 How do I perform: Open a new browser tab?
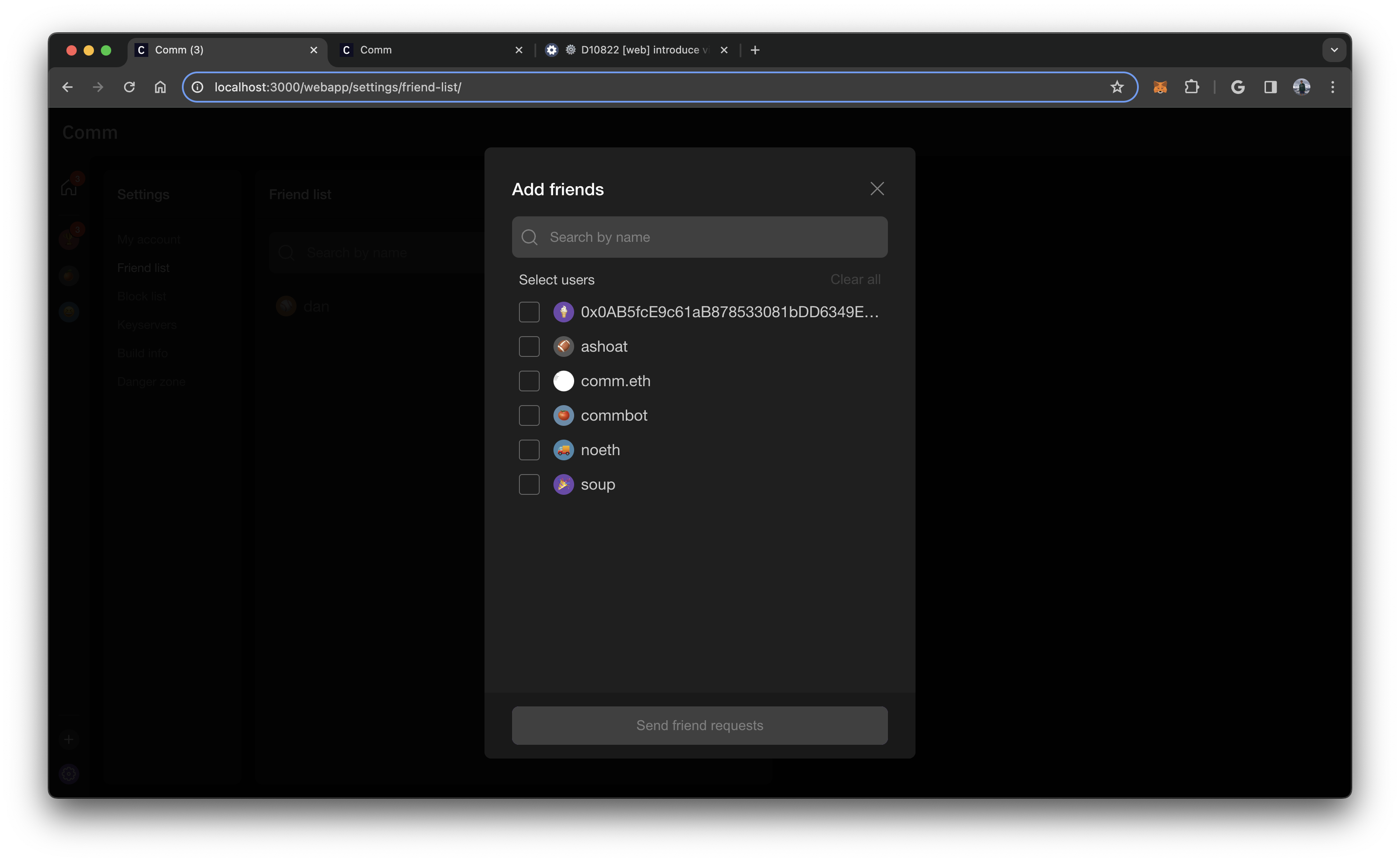[755, 50]
